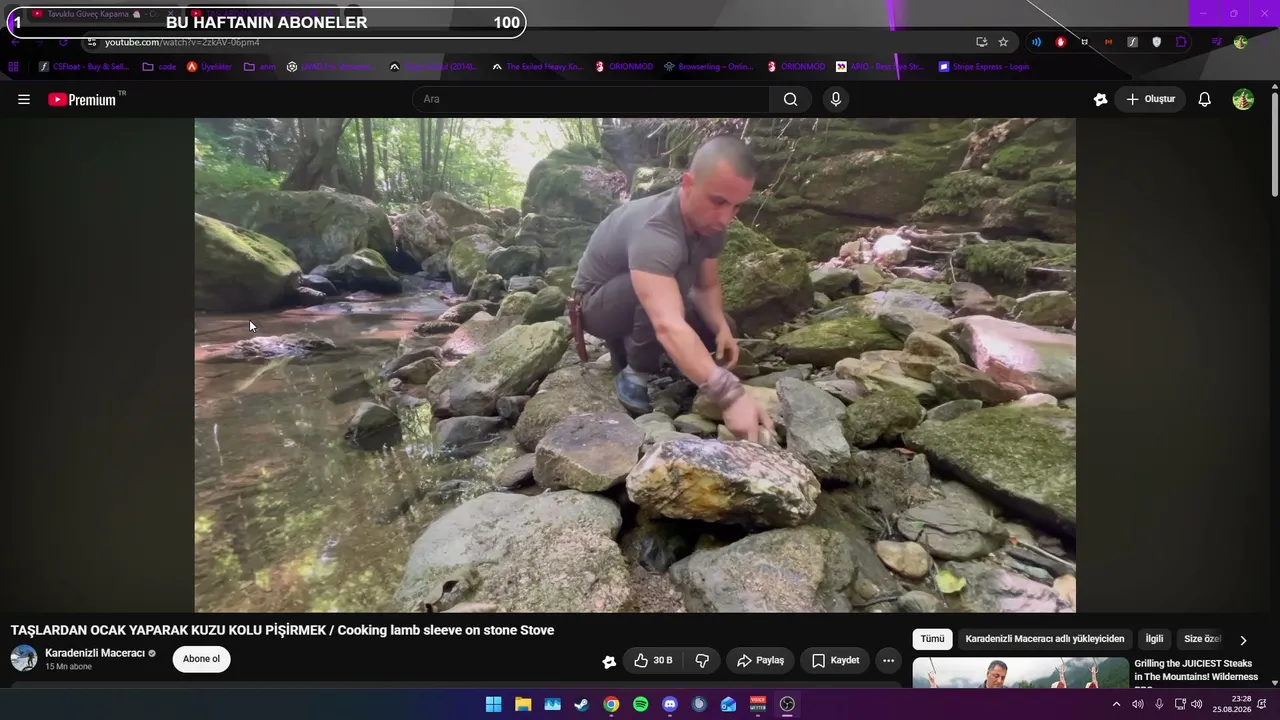Screen dimensions: 1280x720
Task: Click the video player frame
Action: tap(635, 365)
